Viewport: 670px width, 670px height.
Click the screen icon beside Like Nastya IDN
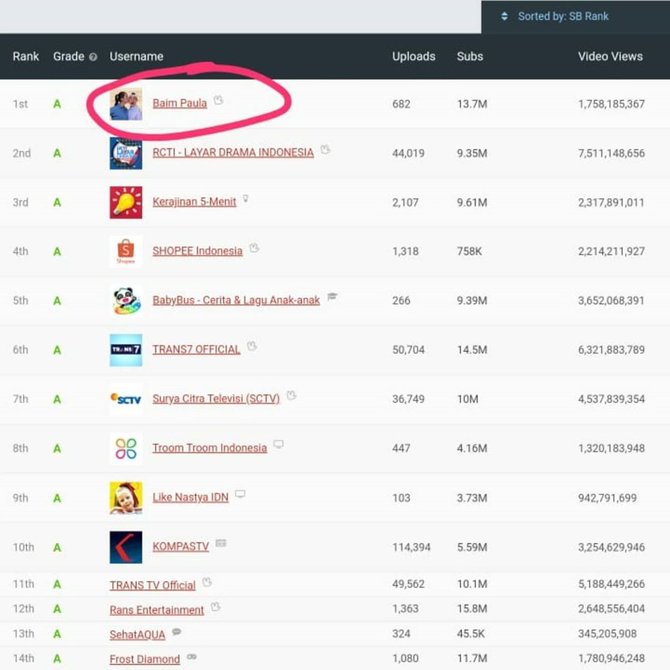click(x=240, y=494)
